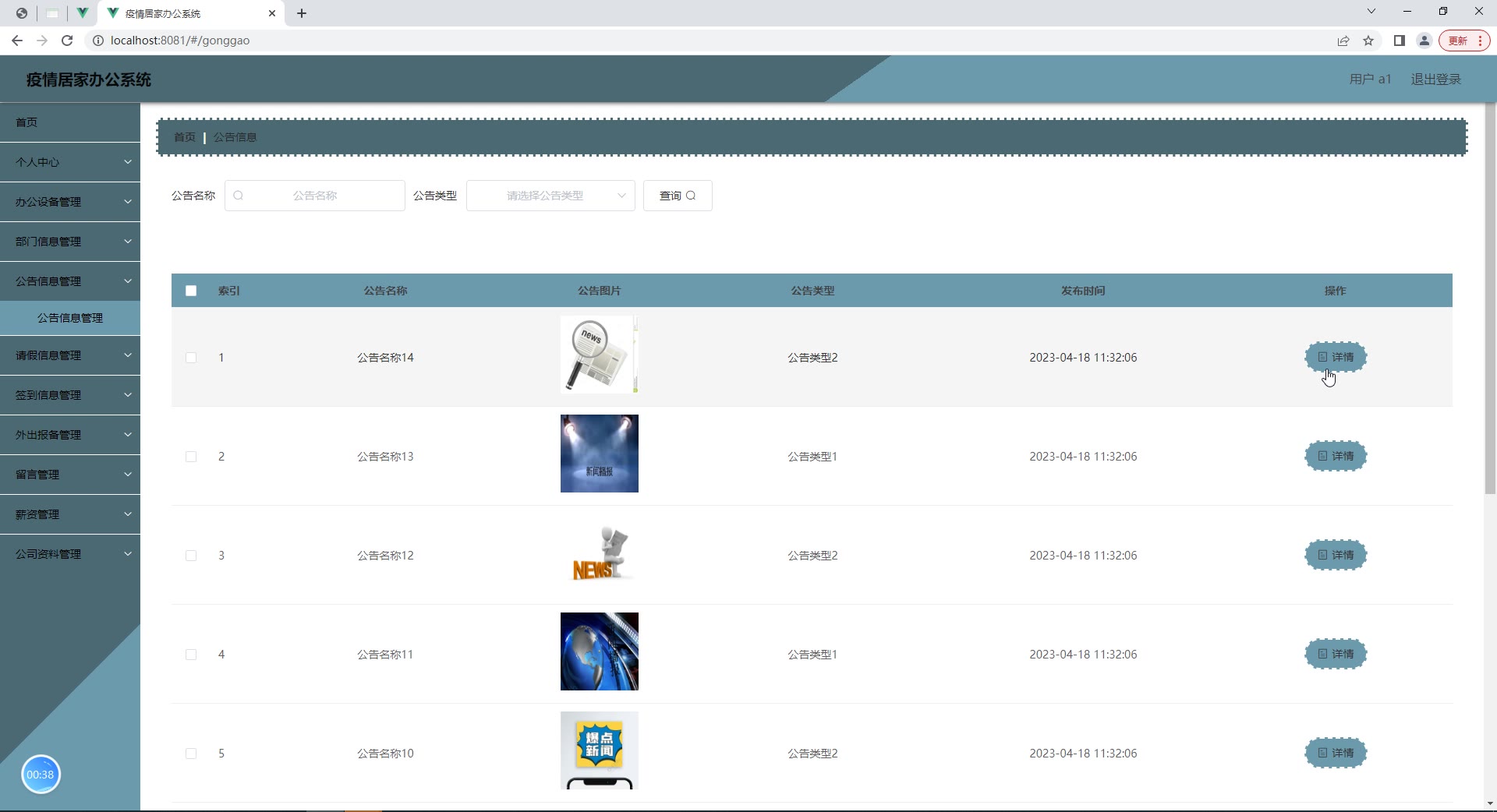Collapse the 公告信息管理 parent menu

pos(70,281)
